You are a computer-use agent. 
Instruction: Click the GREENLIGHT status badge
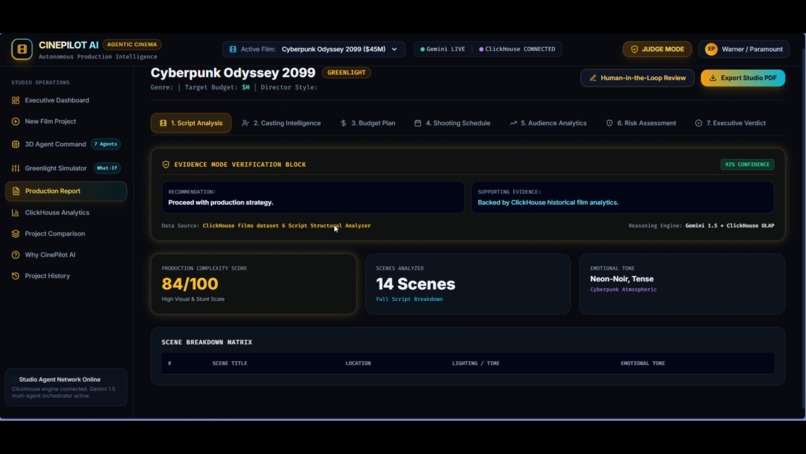pyautogui.click(x=346, y=72)
